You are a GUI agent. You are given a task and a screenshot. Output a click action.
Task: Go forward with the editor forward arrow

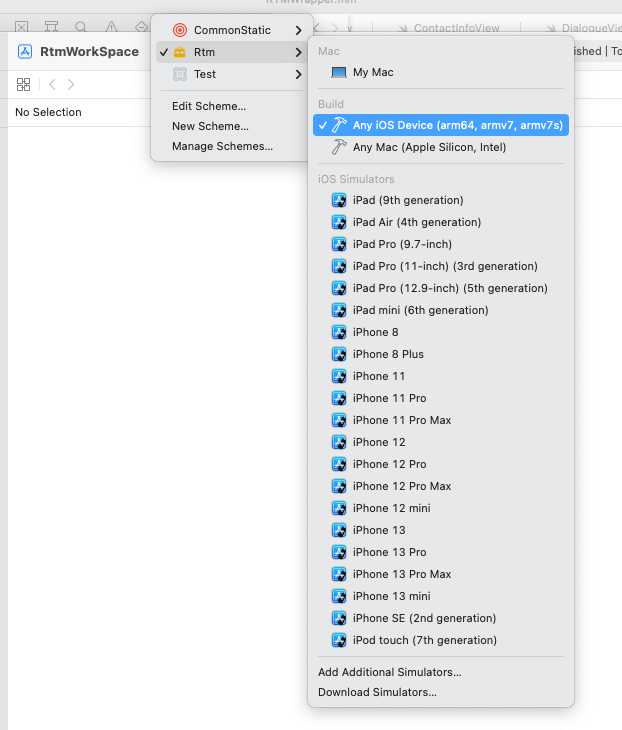(x=71, y=84)
